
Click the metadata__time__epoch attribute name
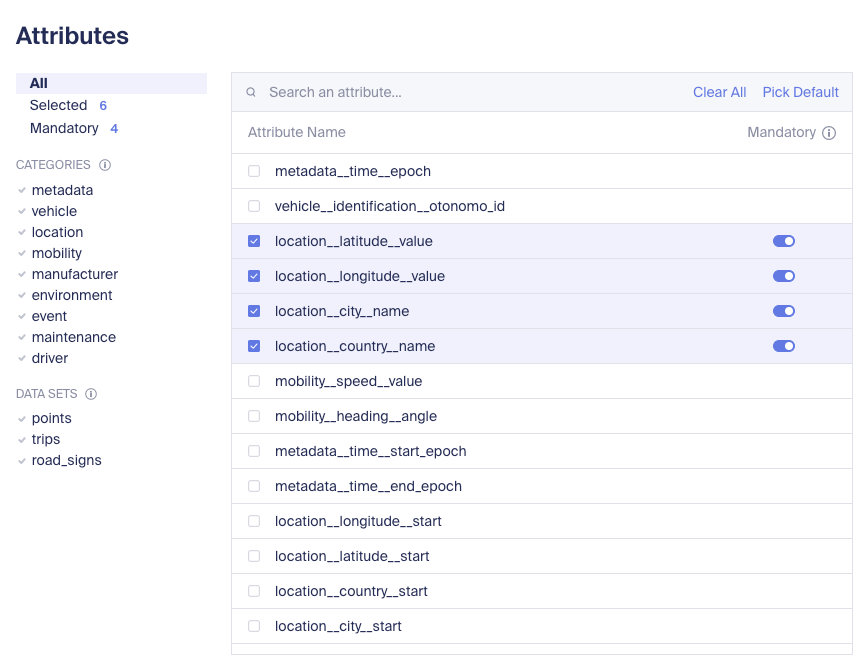353,172
